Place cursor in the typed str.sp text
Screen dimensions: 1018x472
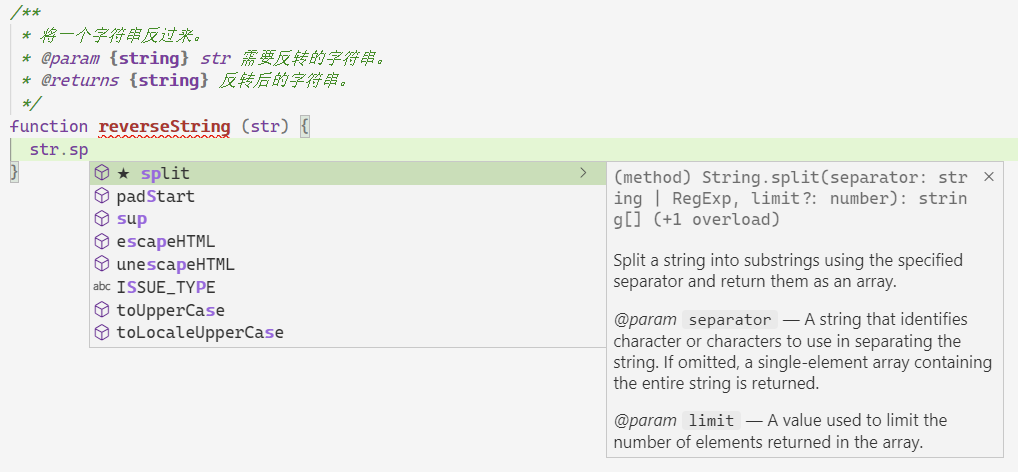pyautogui.click(x=59, y=150)
